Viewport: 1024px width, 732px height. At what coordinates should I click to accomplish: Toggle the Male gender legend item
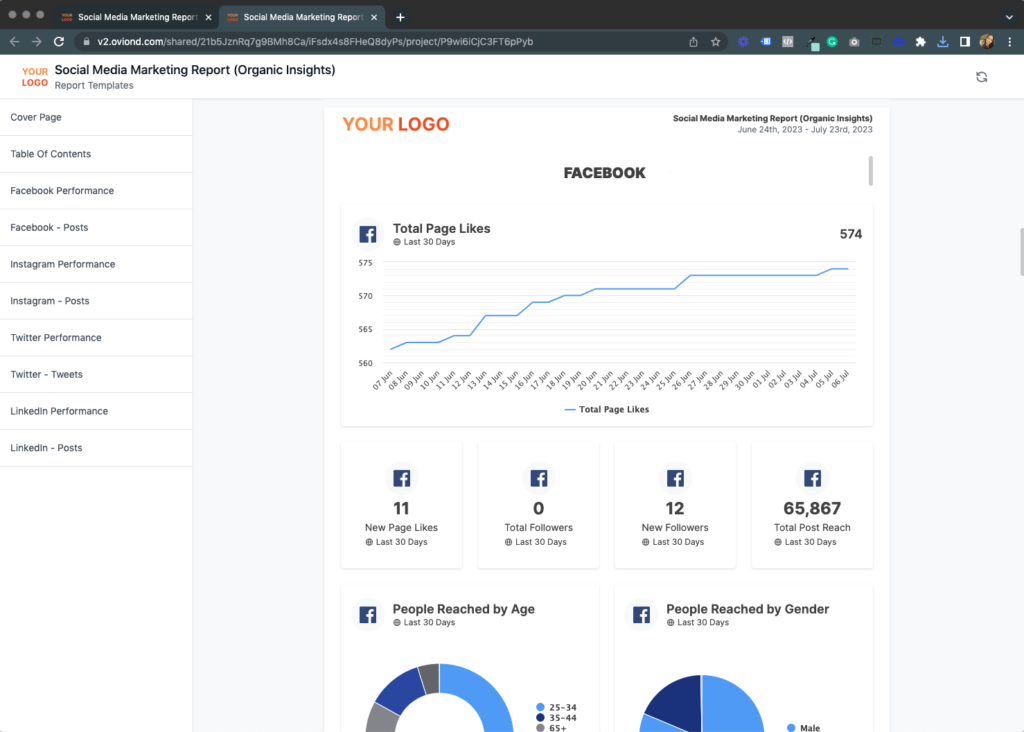[804, 727]
